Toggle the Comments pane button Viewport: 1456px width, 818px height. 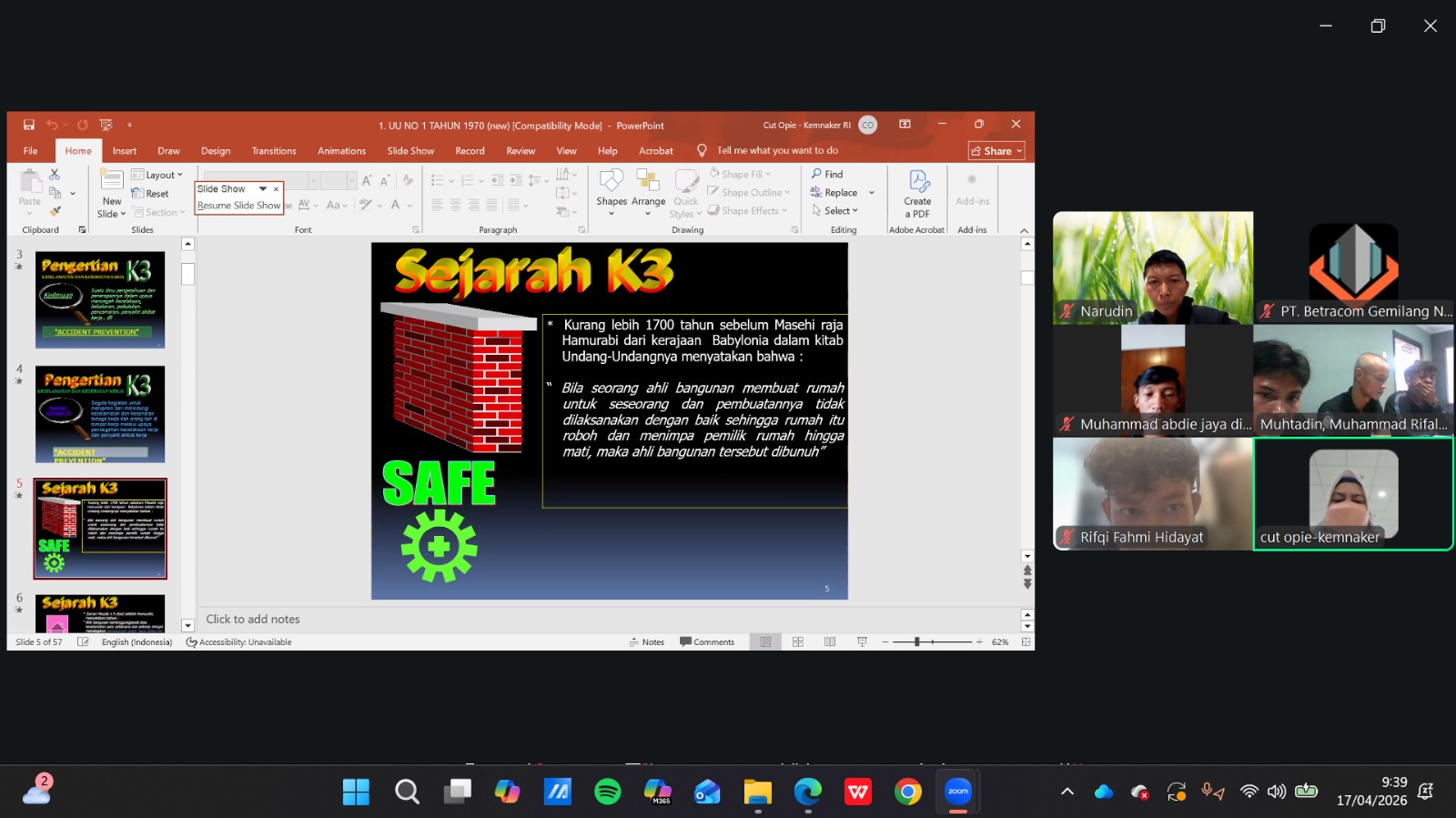[707, 642]
